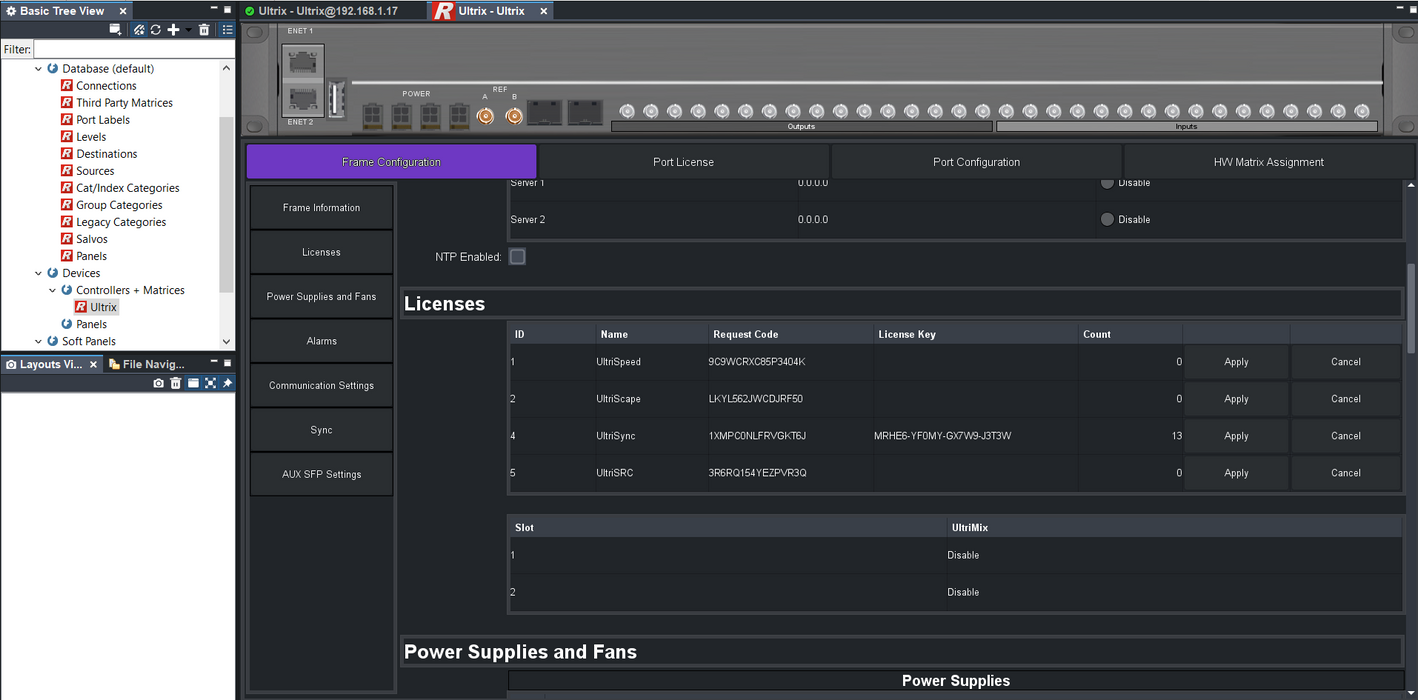
Task: Toggle the Server 2 Disable radio button
Action: tap(1107, 219)
